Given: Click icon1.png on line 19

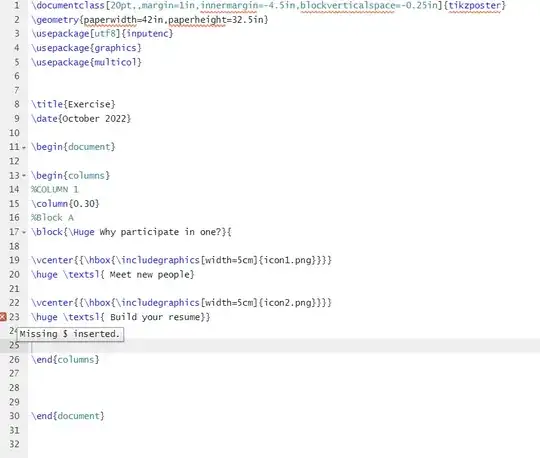Looking at the screenshot, I should [287, 260].
